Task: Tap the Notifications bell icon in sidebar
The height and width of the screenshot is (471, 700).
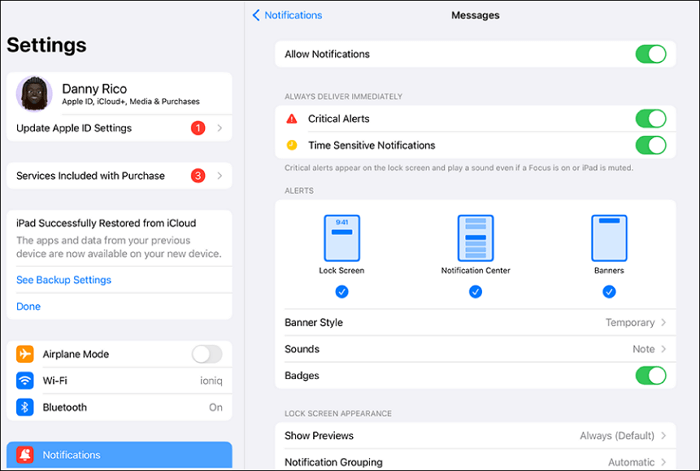Action: click(25, 455)
